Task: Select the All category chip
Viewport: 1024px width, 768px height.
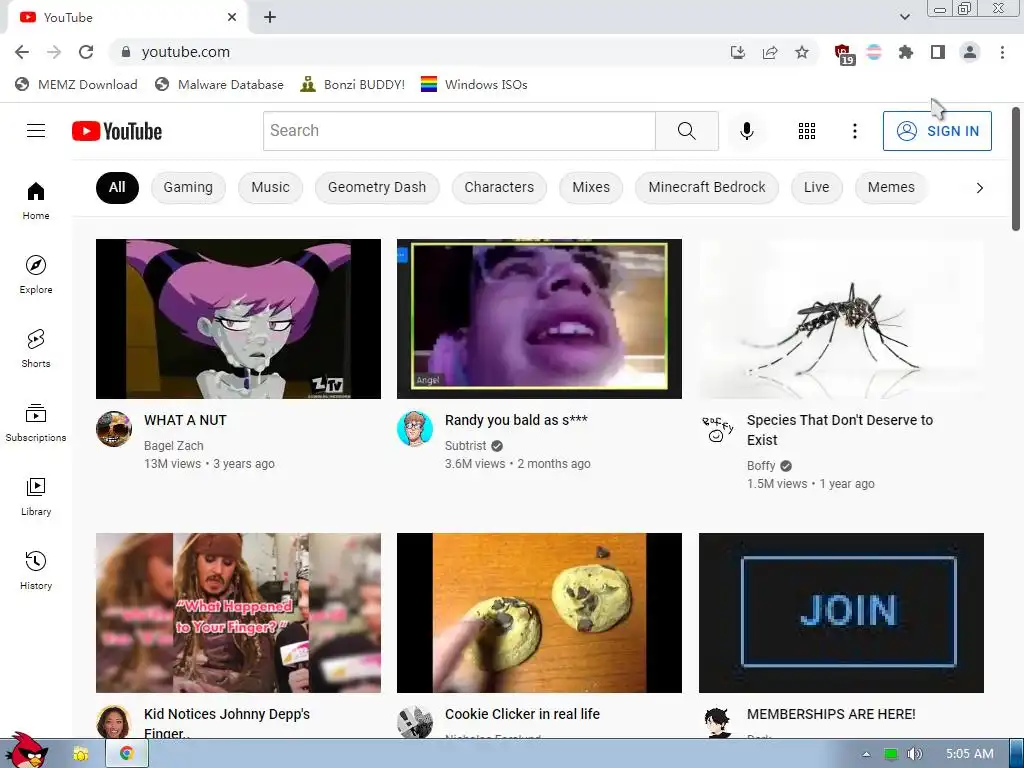Action: tap(117, 187)
